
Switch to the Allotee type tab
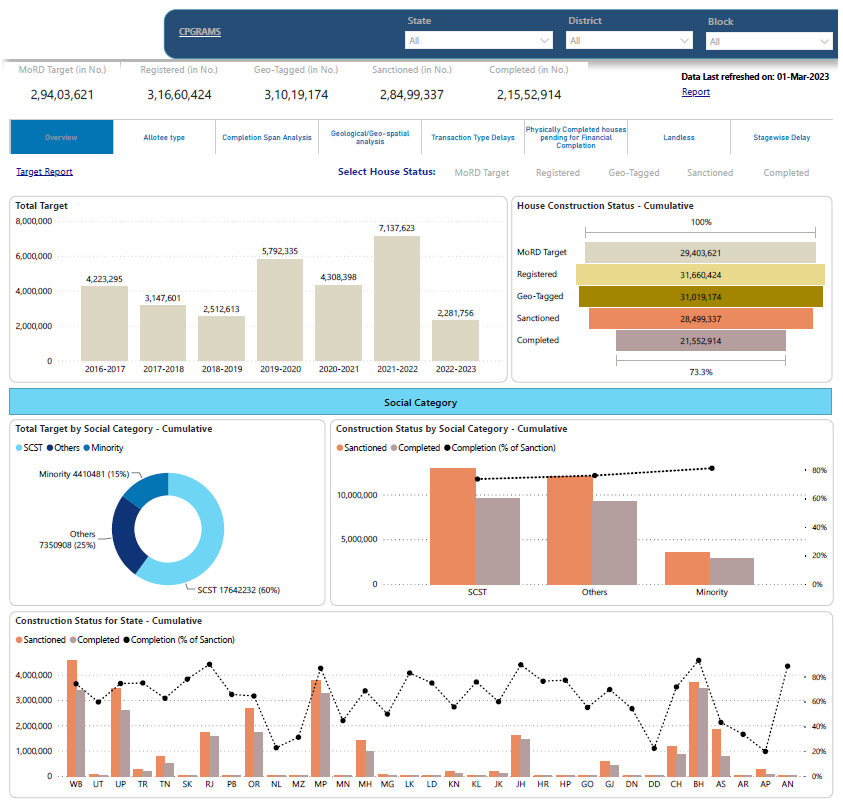[164, 138]
